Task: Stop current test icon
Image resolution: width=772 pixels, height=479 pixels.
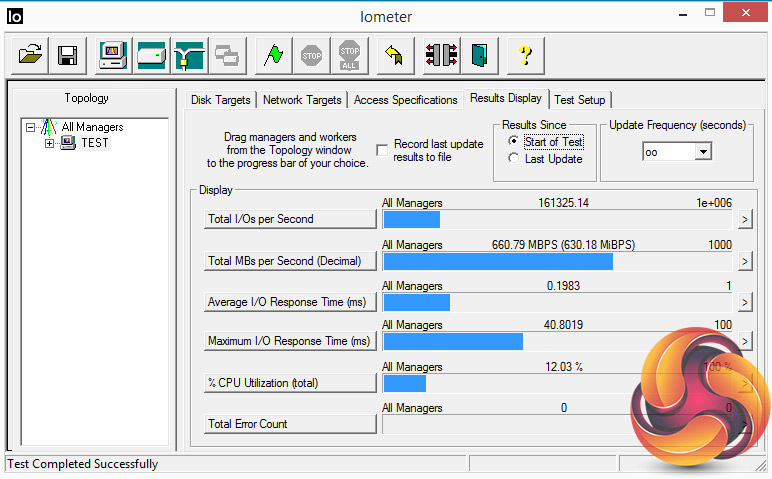Action: [x=311, y=55]
